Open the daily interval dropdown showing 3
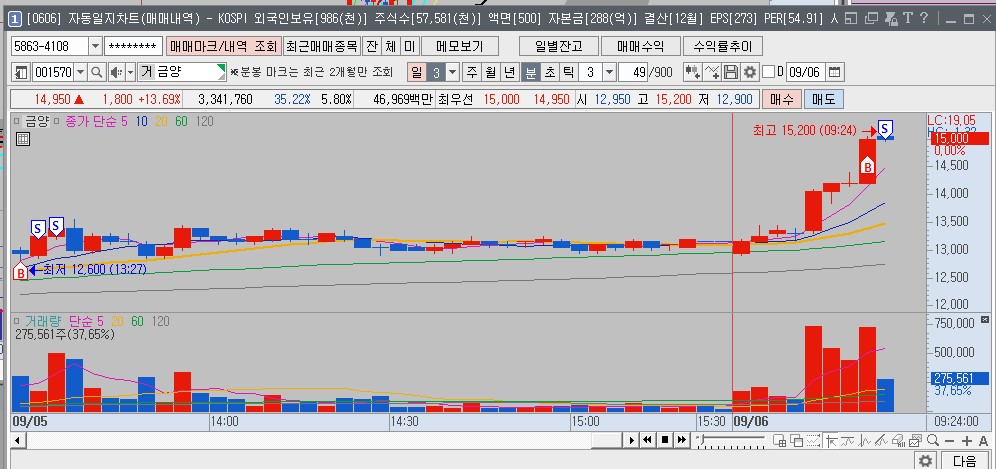The image size is (996, 469). click(x=452, y=72)
